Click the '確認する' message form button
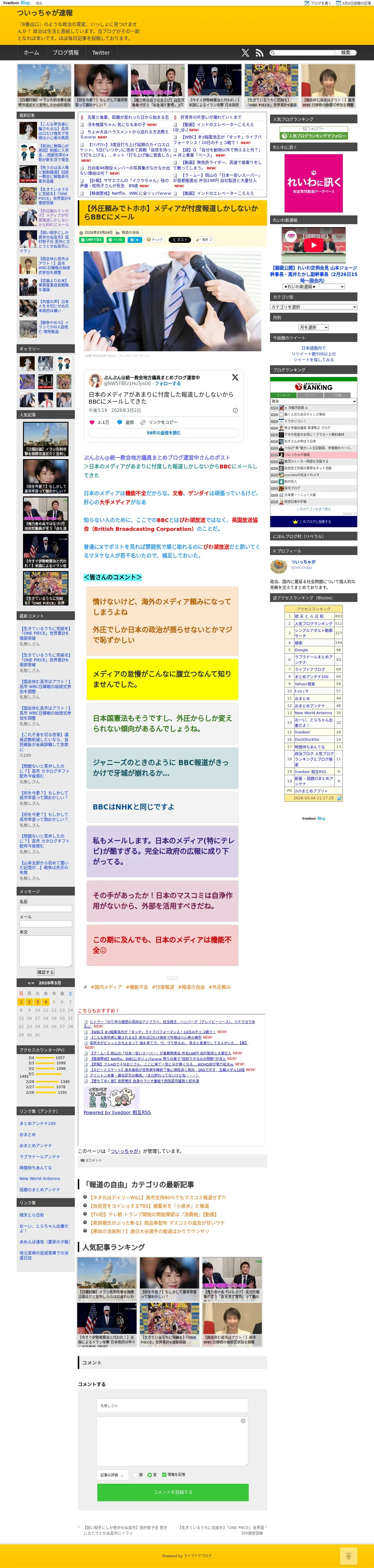 46,972
